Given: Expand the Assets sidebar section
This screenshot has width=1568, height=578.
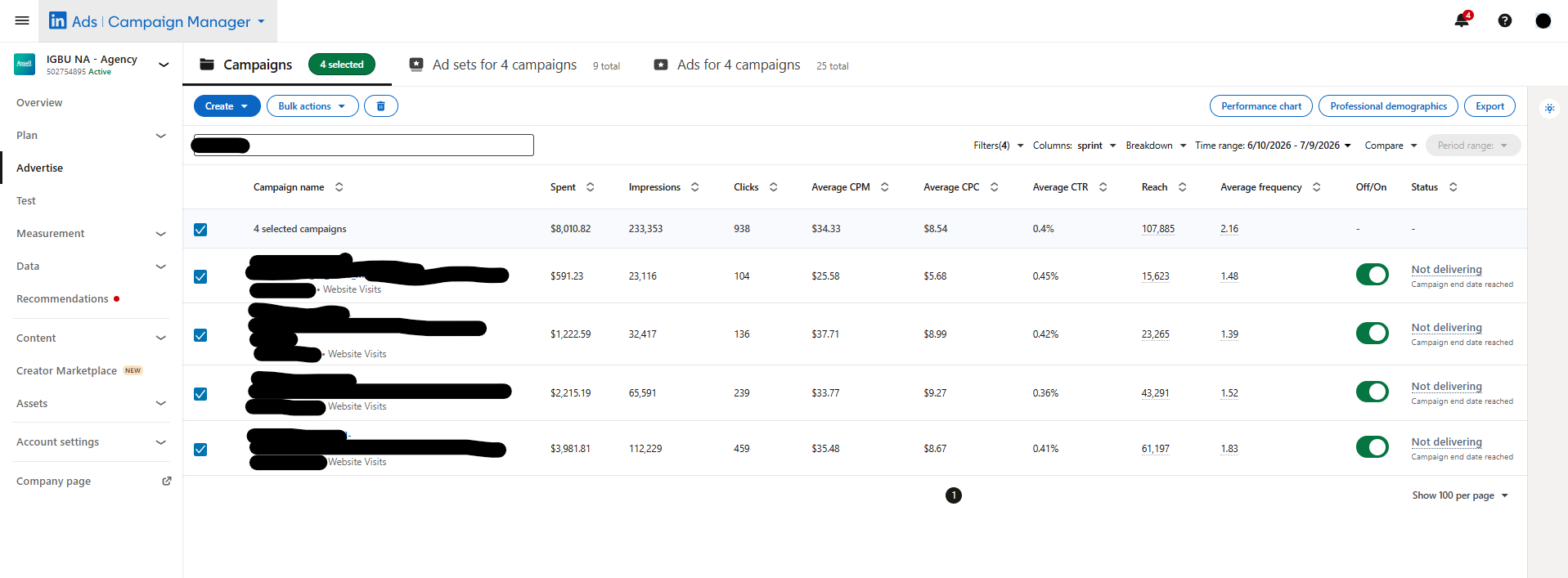Looking at the screenshot, I should (161, 403).
